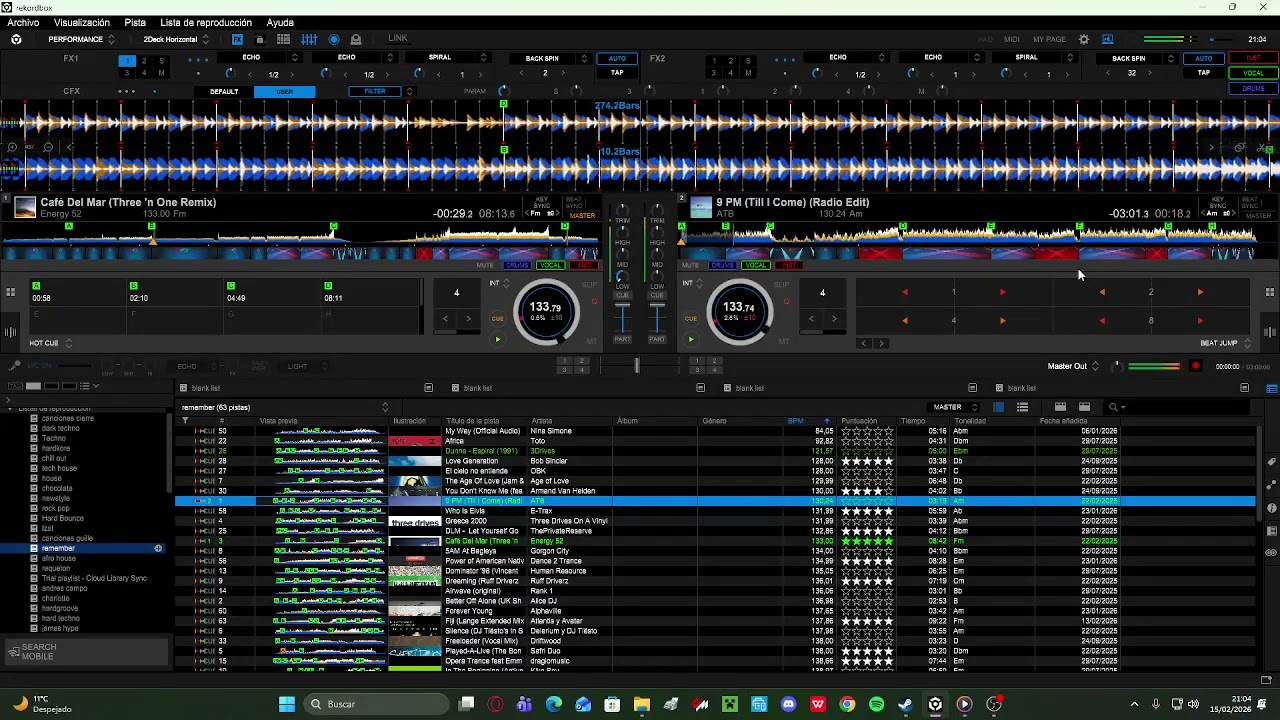Image resolution: width=1280 pixels, height=720 pixels.
Task: Open the Pista menu
Action: 135,22
